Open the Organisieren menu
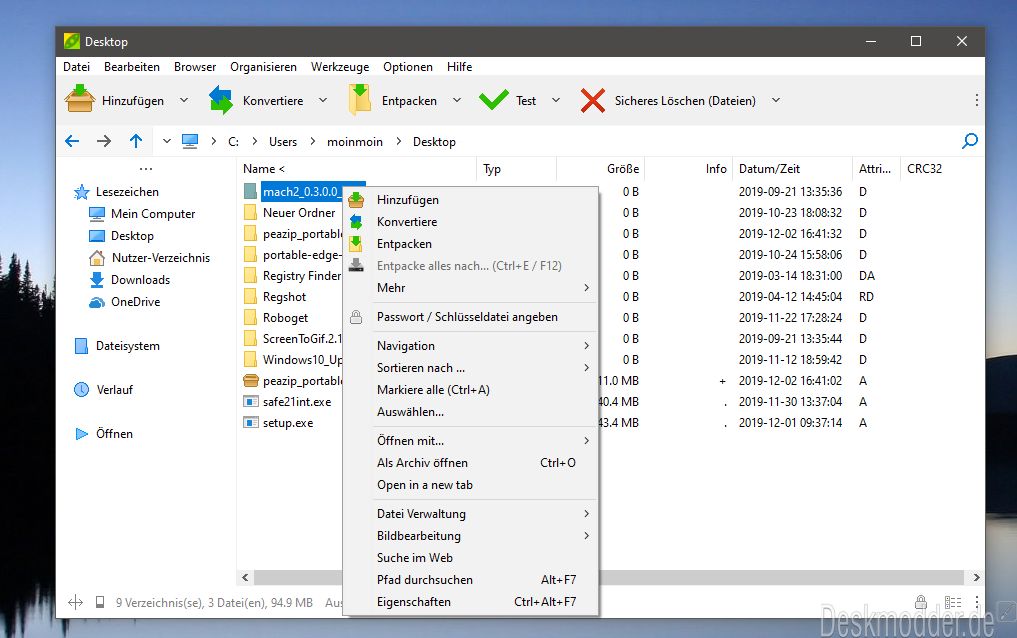The height and width of the screenshot is (638, 1017). coord(263,67)
